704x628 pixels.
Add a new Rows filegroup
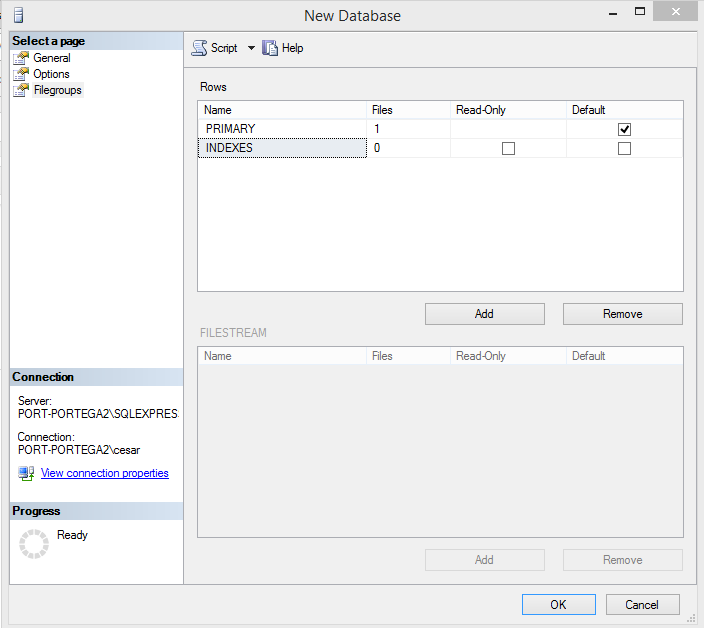(x=484, y=314)
